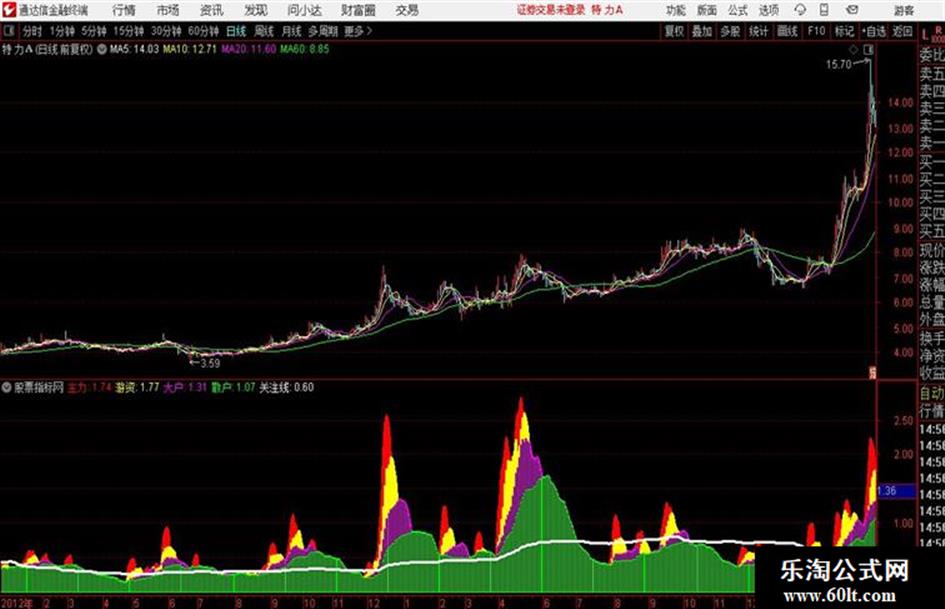Open the 问小达 menu
Image resolution: width=945 pixels, height=609 pixels.
[304, 10]
